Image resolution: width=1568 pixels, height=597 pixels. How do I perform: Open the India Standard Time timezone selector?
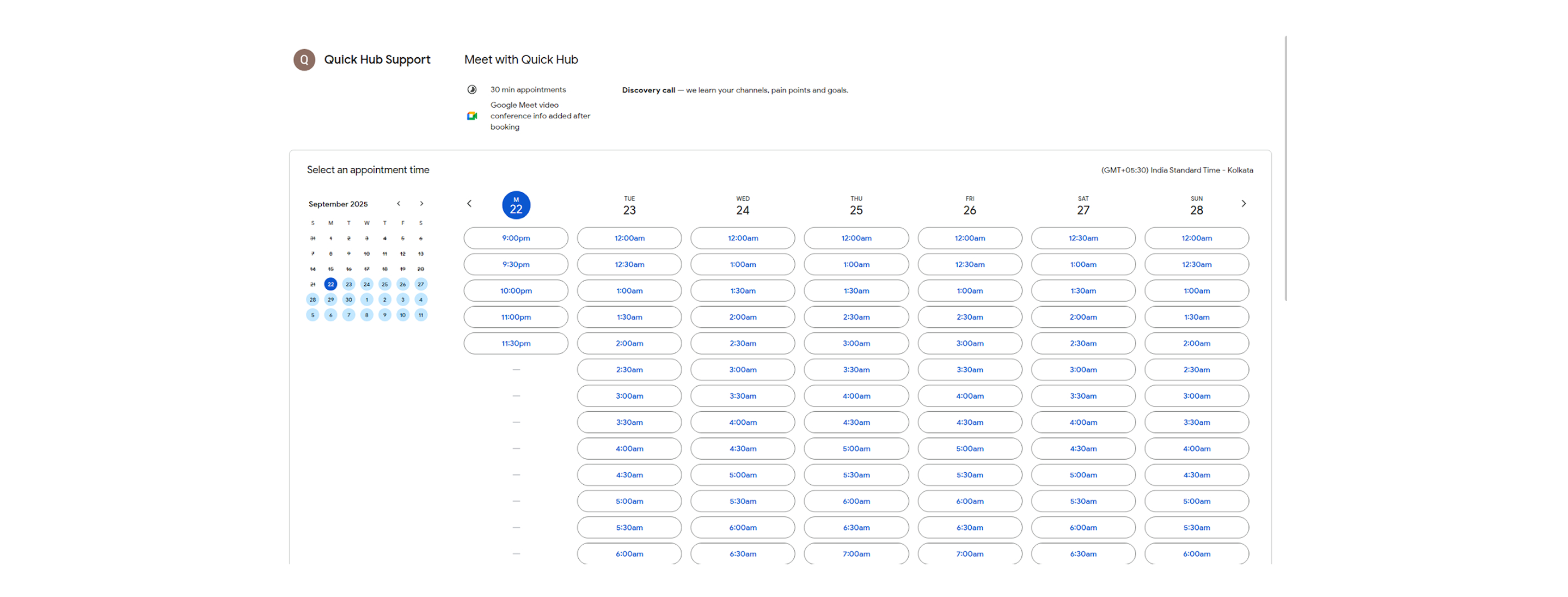1177,170
